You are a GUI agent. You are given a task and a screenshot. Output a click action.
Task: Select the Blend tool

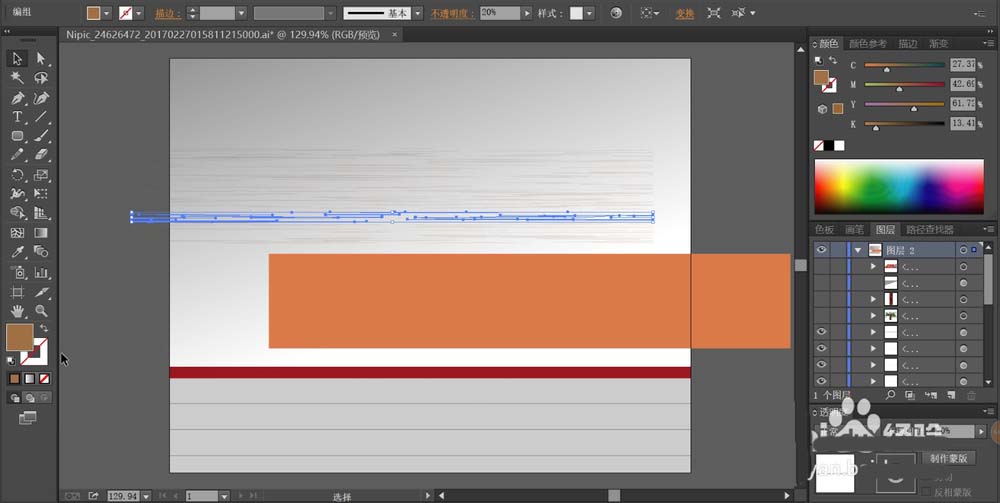(41, 252)
